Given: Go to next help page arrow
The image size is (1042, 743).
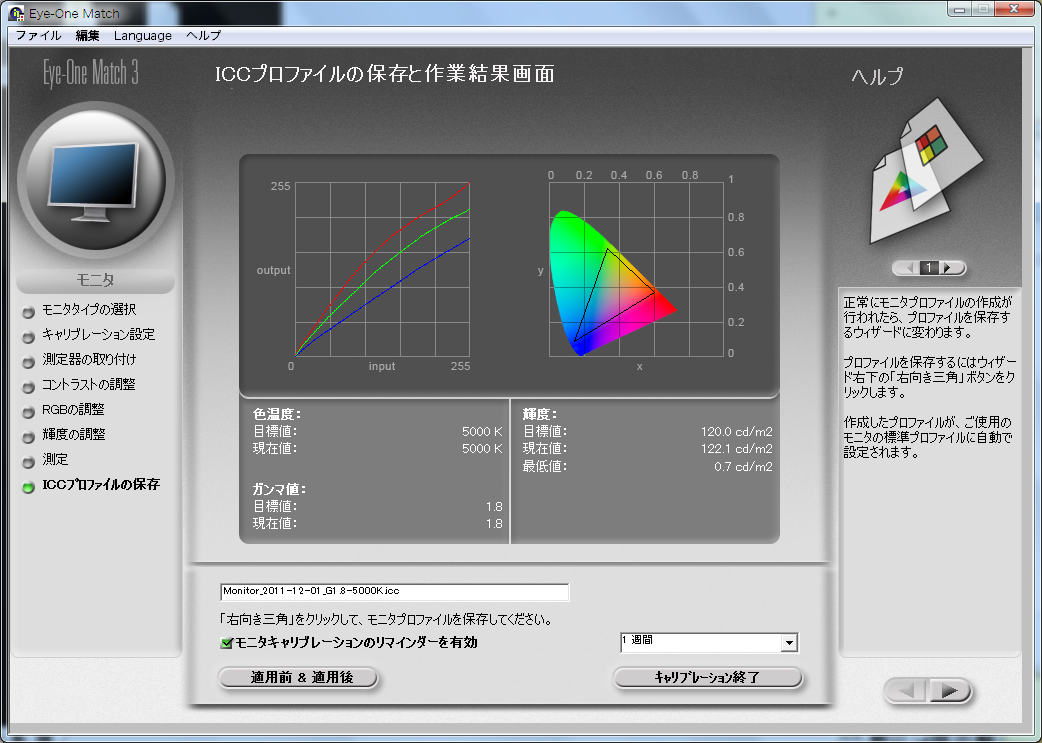Looking at the screenshot, I should (x=949, y=268).
